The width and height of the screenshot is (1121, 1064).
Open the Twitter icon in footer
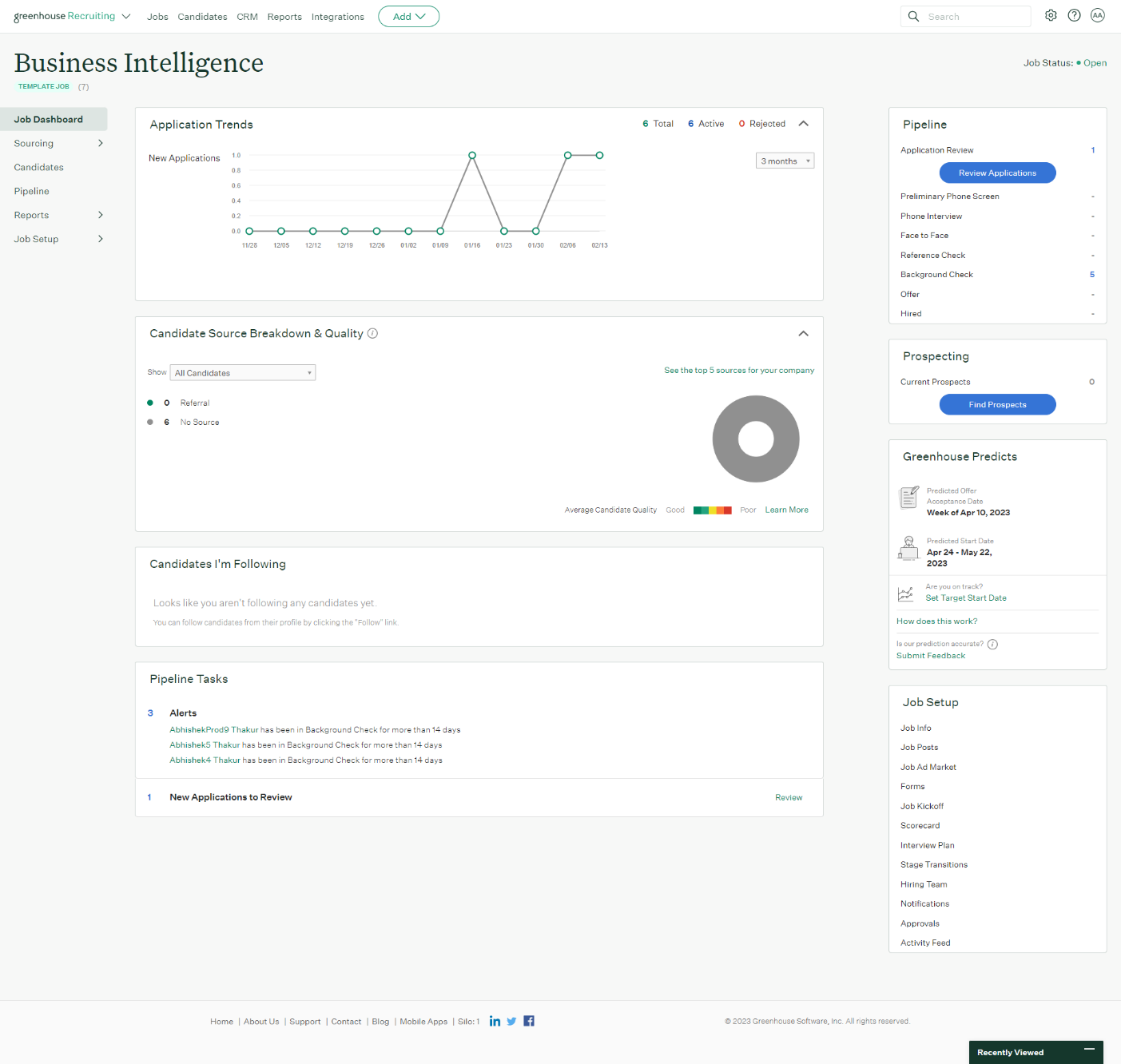pyautogui.click(x=511, y=1021)
